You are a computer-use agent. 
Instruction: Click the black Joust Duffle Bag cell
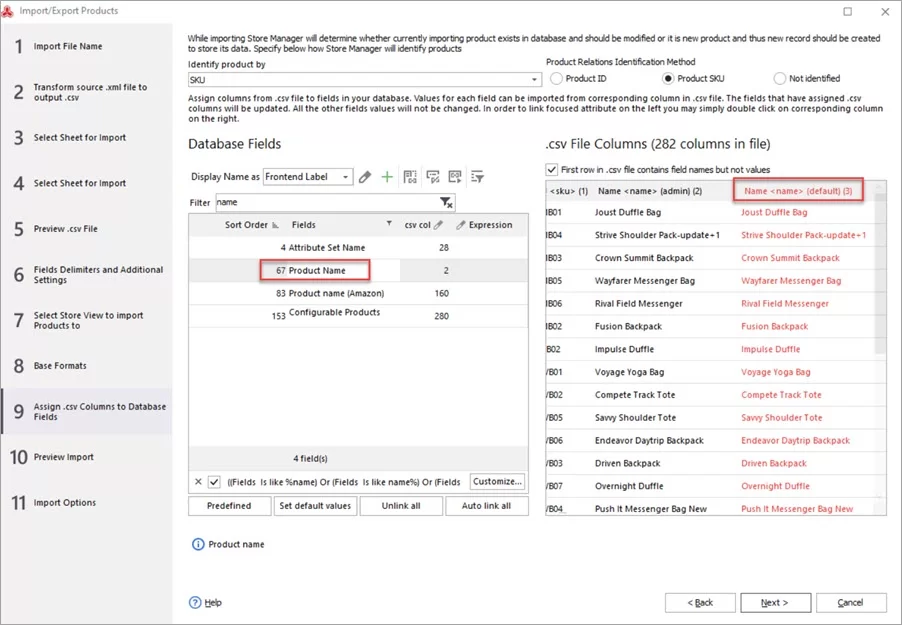628,212
